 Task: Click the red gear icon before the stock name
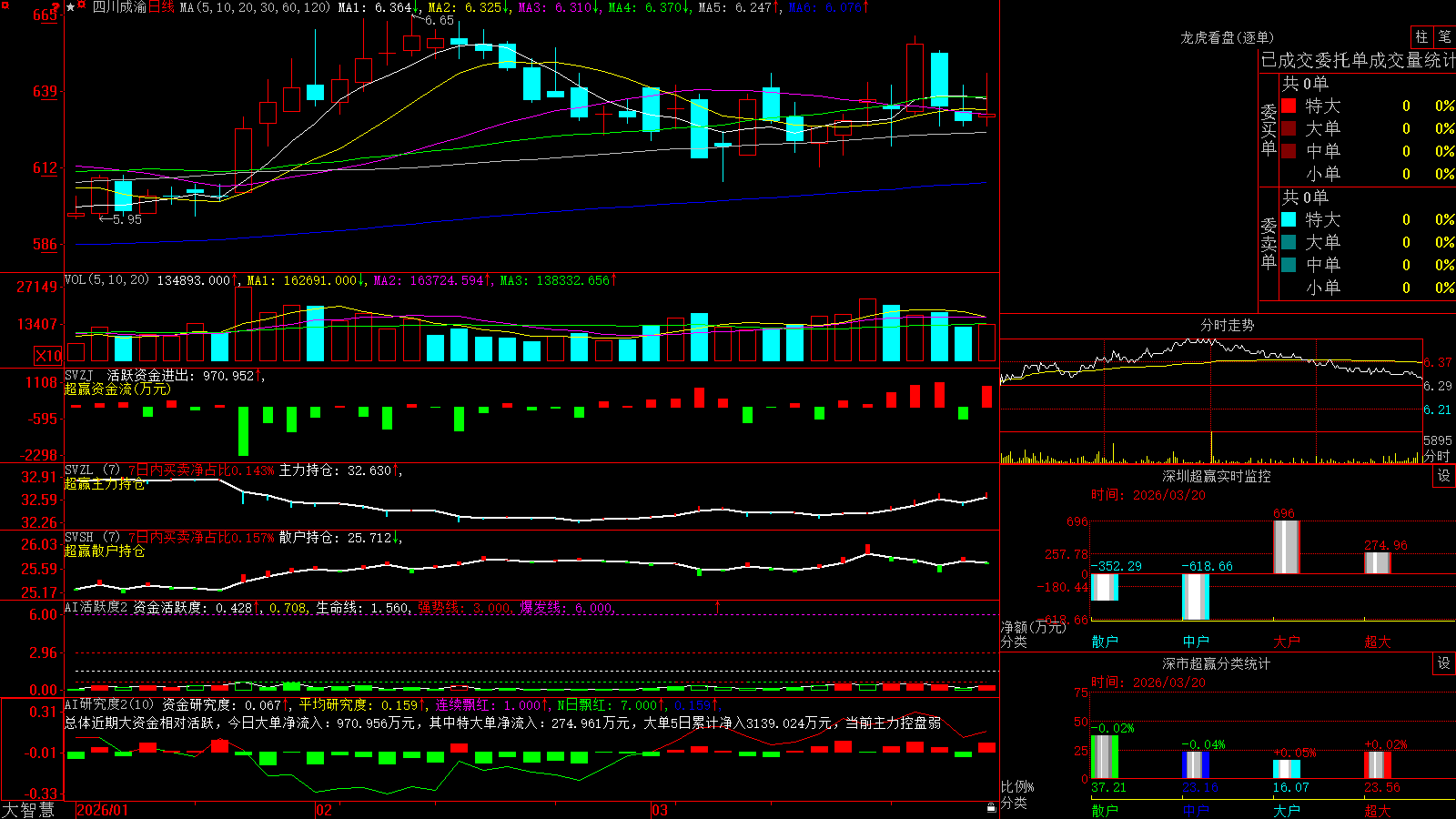coord(82,6)
